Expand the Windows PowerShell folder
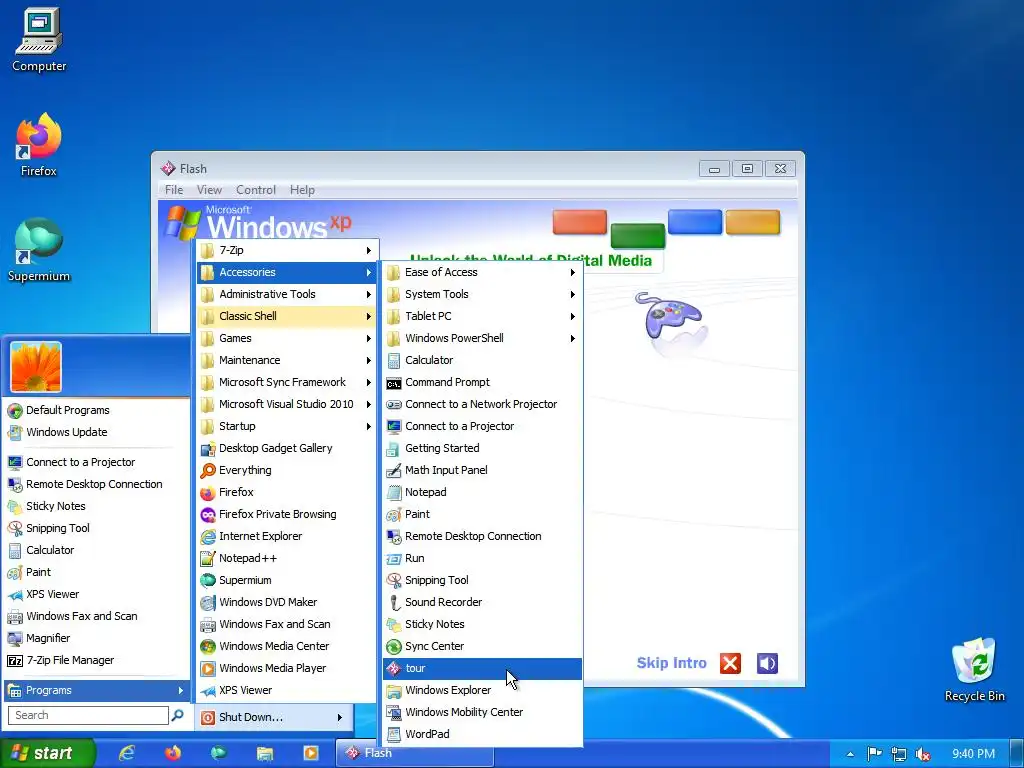1024x768 pixels. (x=482, y=338)
